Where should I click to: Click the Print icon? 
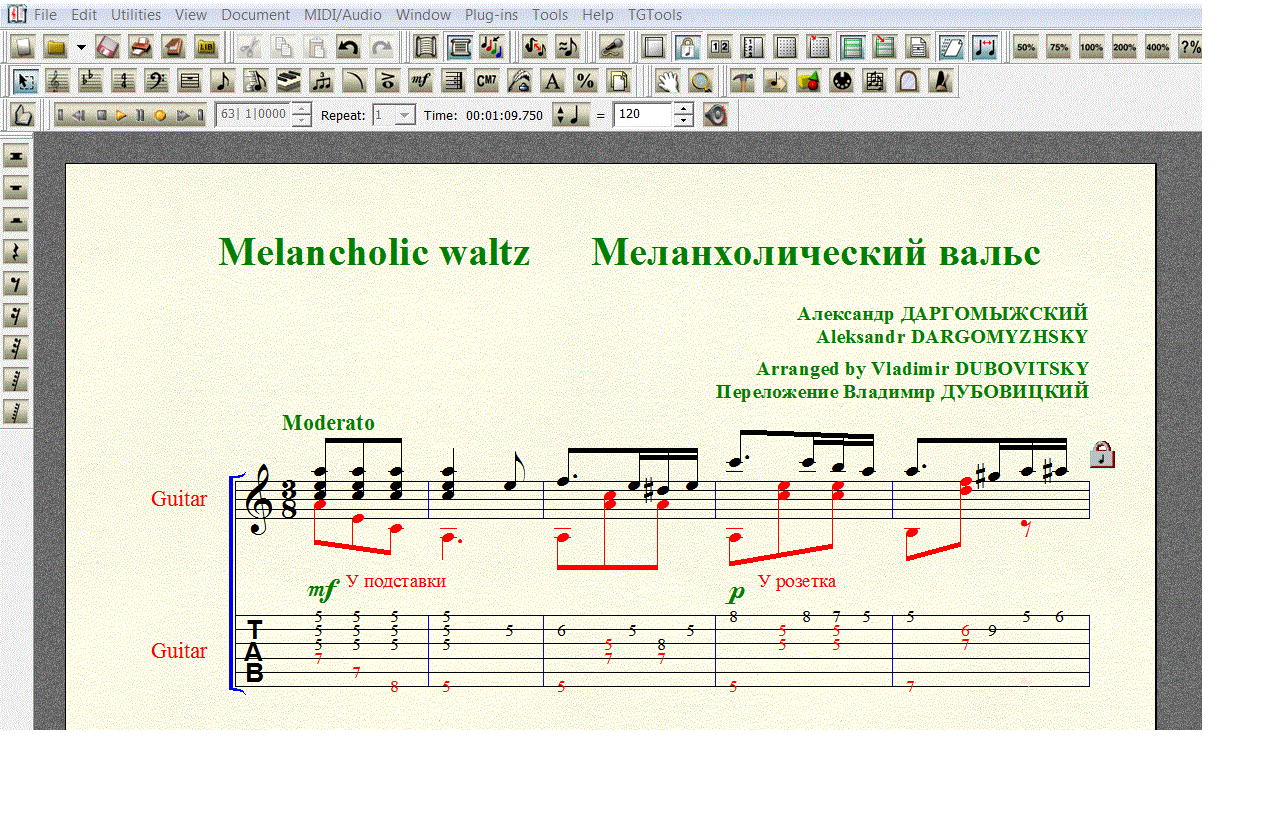(141, 47)
